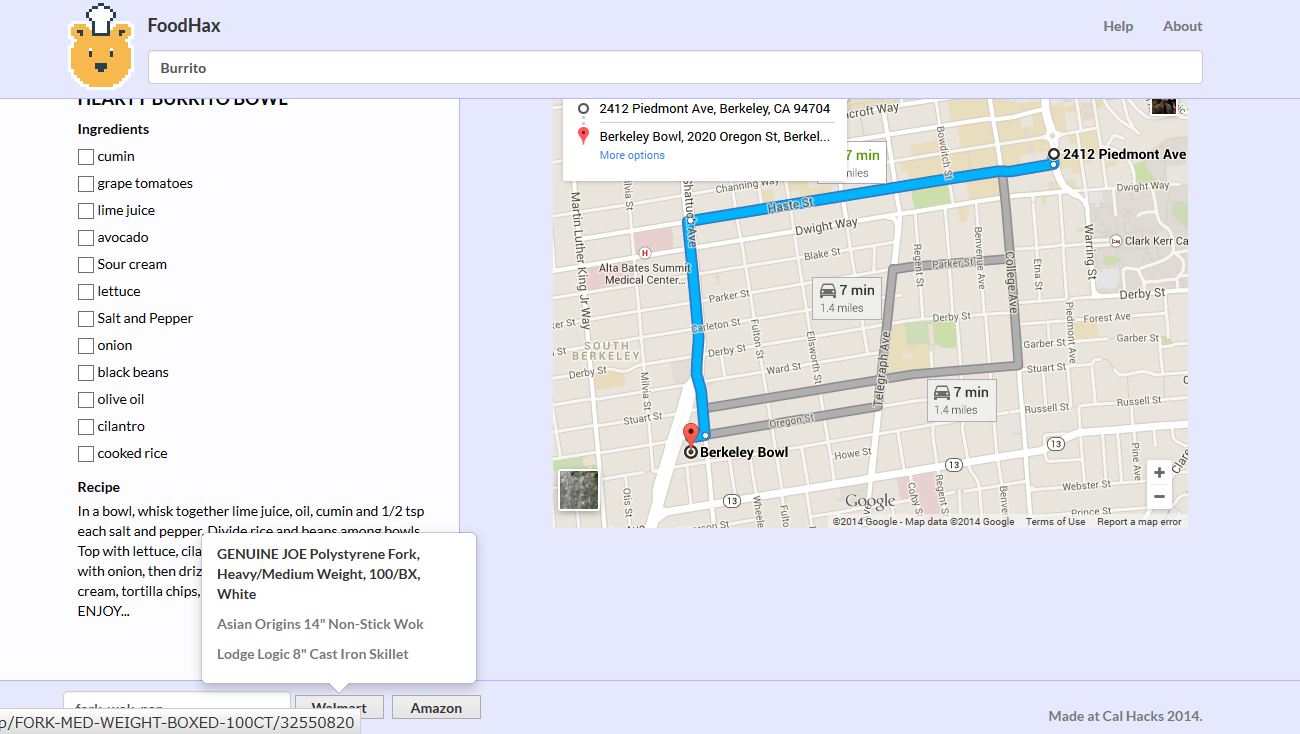The width and height of the screenshot is (1300, 734).
Task: Zoom in the map with plus button
Action: point(1159,473)
